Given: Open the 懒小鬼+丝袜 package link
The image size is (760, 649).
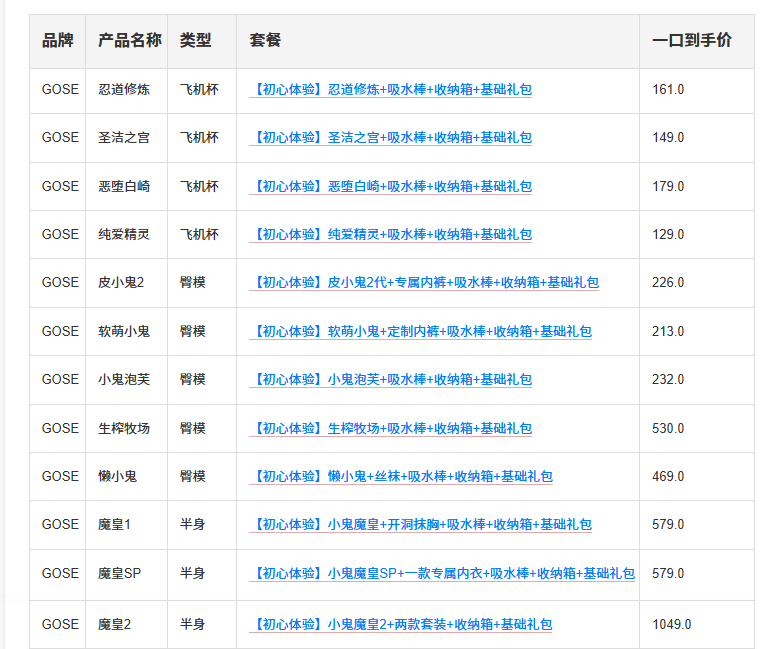Looking at the screenshot, I should (x=401, y=476).
